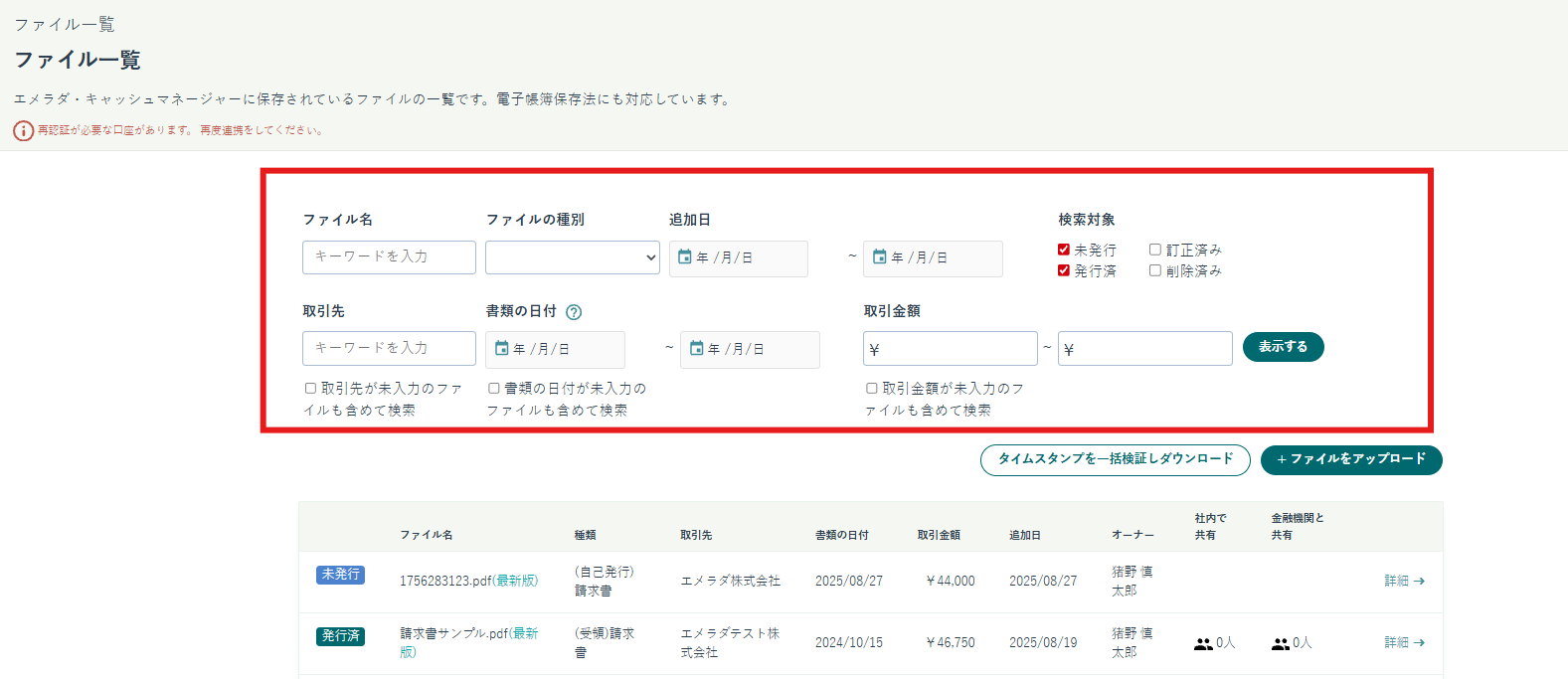Click the help icon next to 書類の日付

click(574, 312)
